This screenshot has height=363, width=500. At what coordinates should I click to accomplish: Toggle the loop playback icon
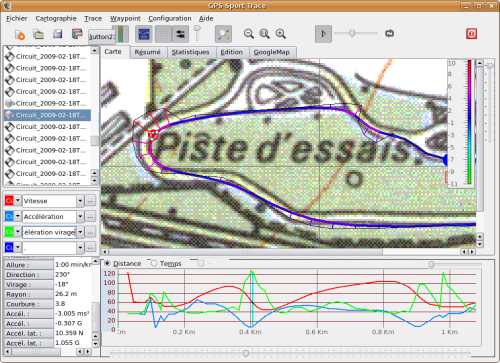389,33
